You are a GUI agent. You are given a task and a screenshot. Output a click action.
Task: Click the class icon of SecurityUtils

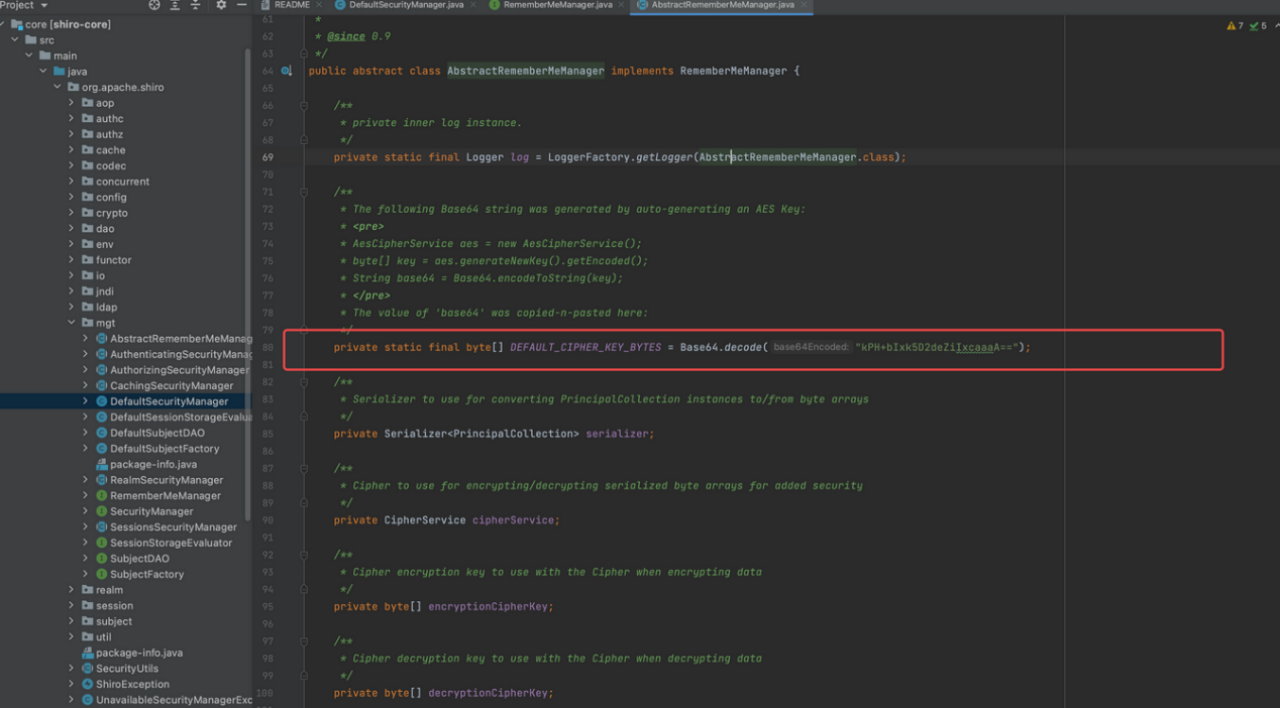(x=88, y=669)
